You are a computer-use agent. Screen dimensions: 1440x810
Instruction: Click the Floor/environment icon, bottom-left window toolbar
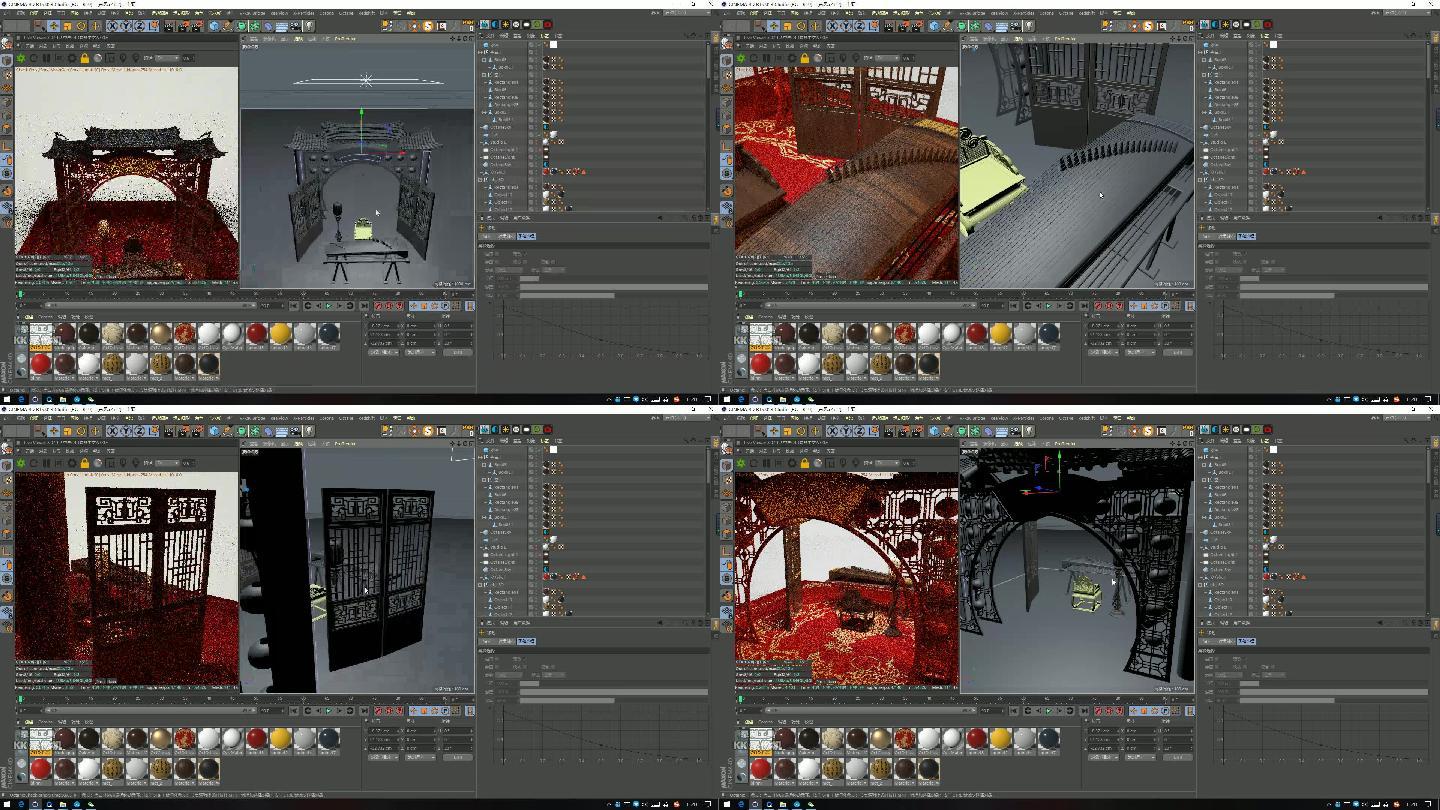(x=282, y=430)
